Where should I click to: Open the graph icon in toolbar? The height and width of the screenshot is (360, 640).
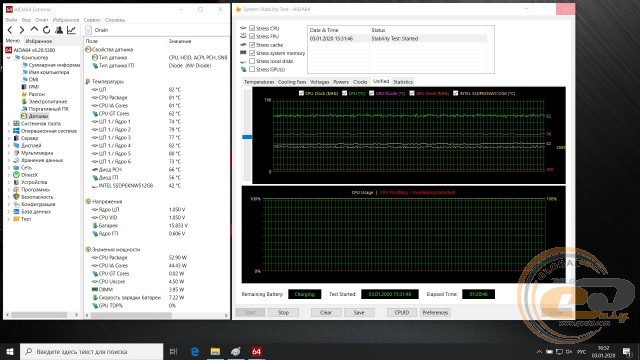click(x=71, y=30)
